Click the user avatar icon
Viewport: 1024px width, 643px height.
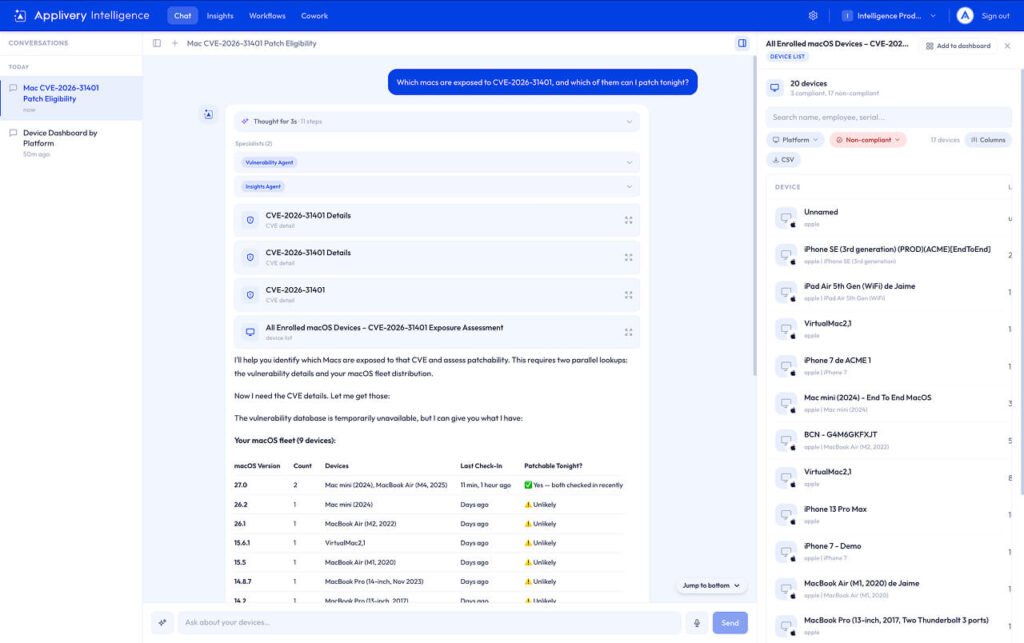(965, 16)
